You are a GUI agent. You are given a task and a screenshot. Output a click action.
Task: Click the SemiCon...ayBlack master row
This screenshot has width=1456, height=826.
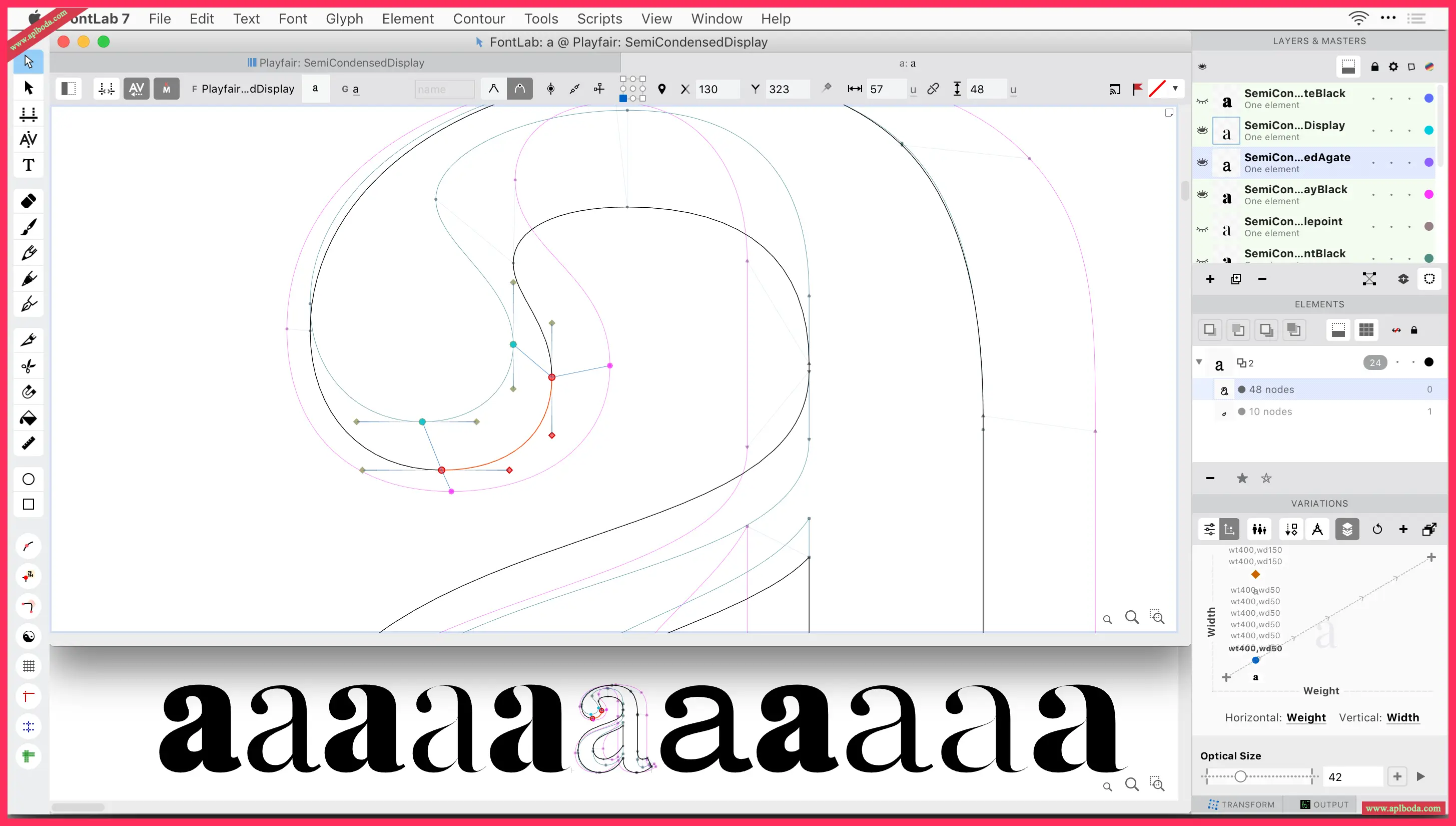point(1314,194)
